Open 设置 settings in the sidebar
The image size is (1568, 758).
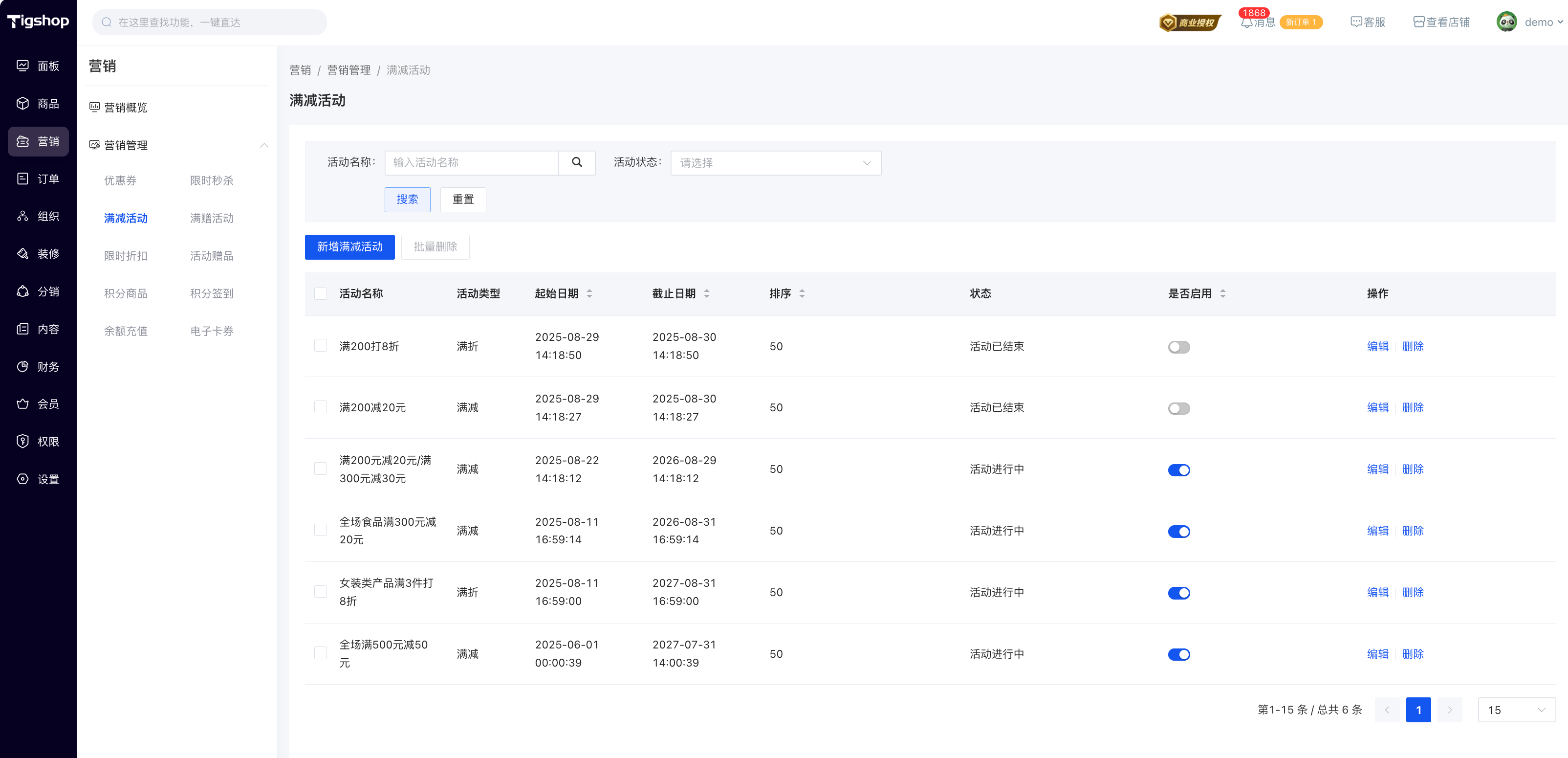point(23,479)
